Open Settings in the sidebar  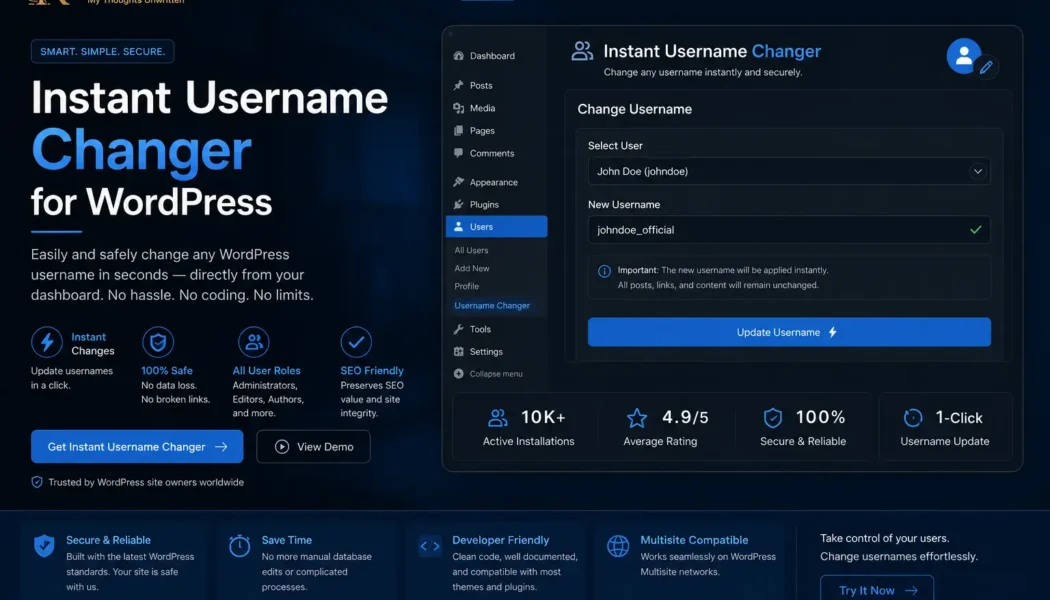click(478, 352)
